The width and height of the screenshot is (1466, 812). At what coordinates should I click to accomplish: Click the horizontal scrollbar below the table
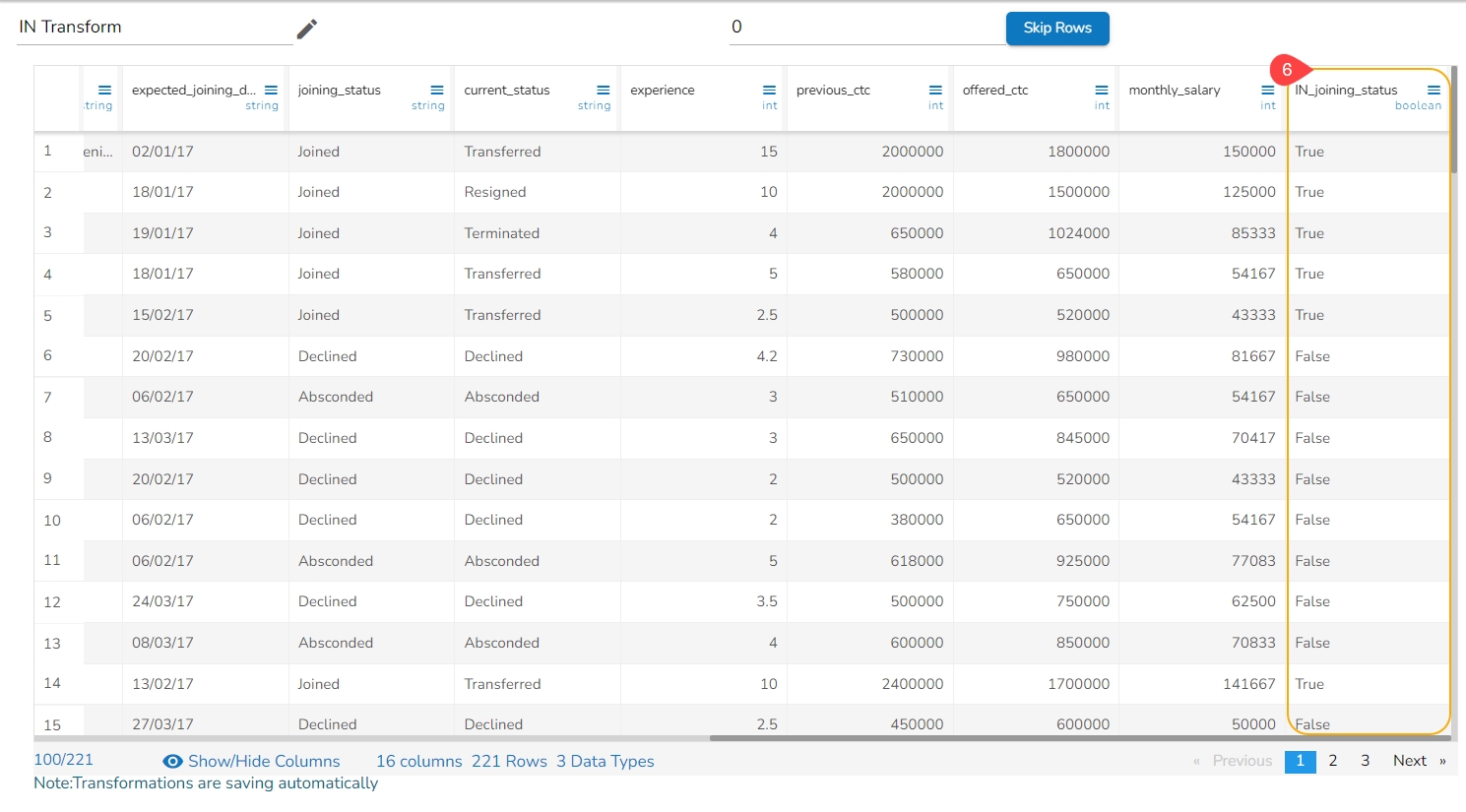(1078, 738)
